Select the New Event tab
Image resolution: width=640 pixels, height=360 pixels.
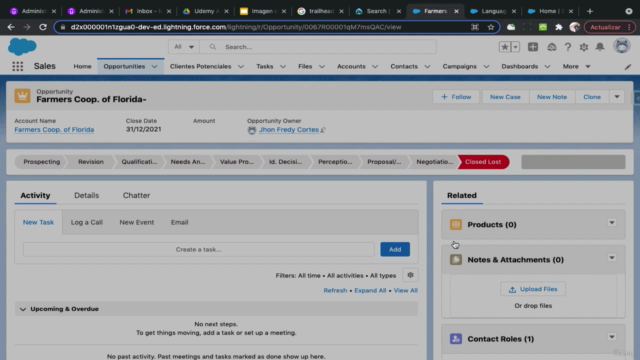137,222
